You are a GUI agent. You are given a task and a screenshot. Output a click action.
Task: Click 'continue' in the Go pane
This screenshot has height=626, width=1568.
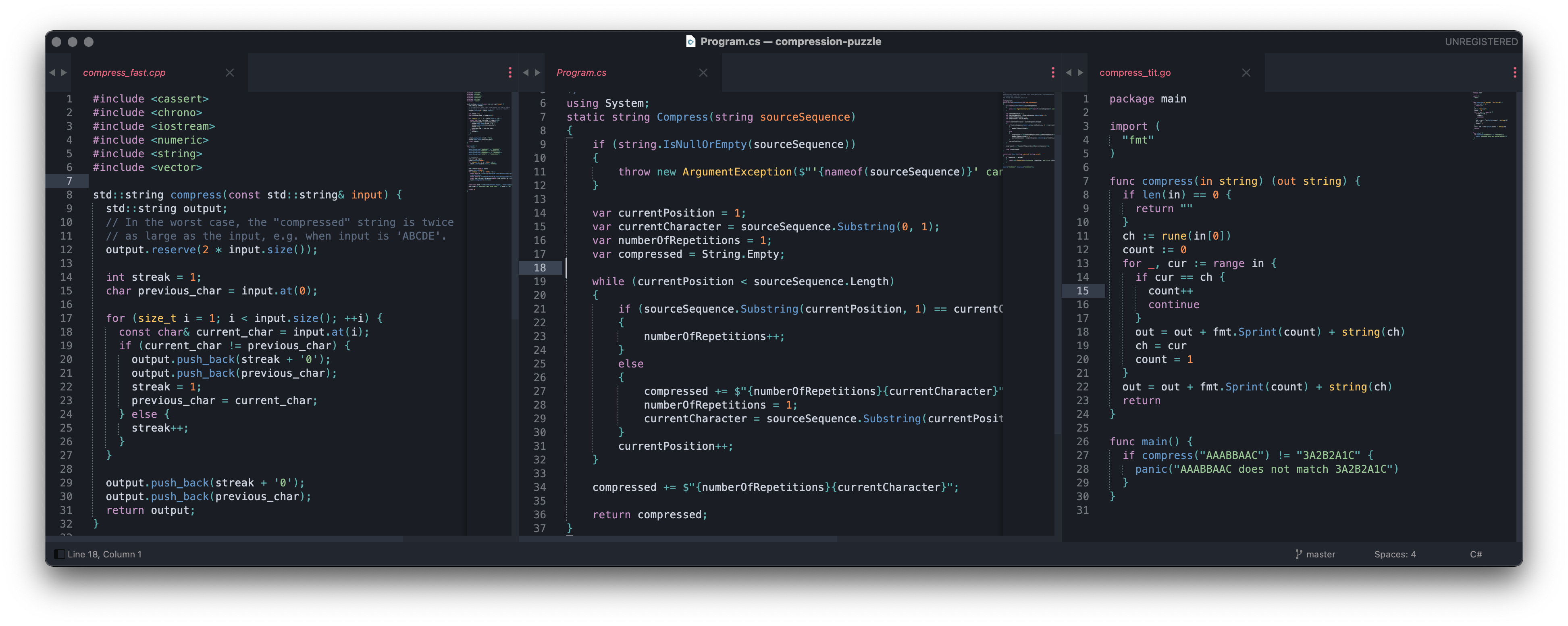pos(1173,305)
